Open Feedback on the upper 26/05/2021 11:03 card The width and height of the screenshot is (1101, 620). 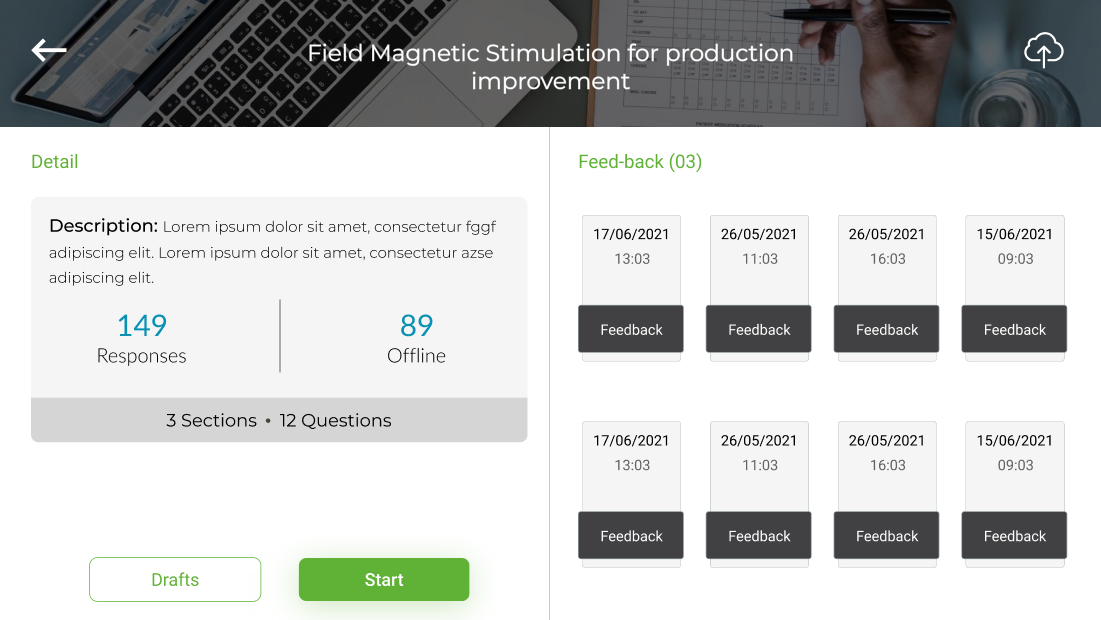(x=759, y=330)
